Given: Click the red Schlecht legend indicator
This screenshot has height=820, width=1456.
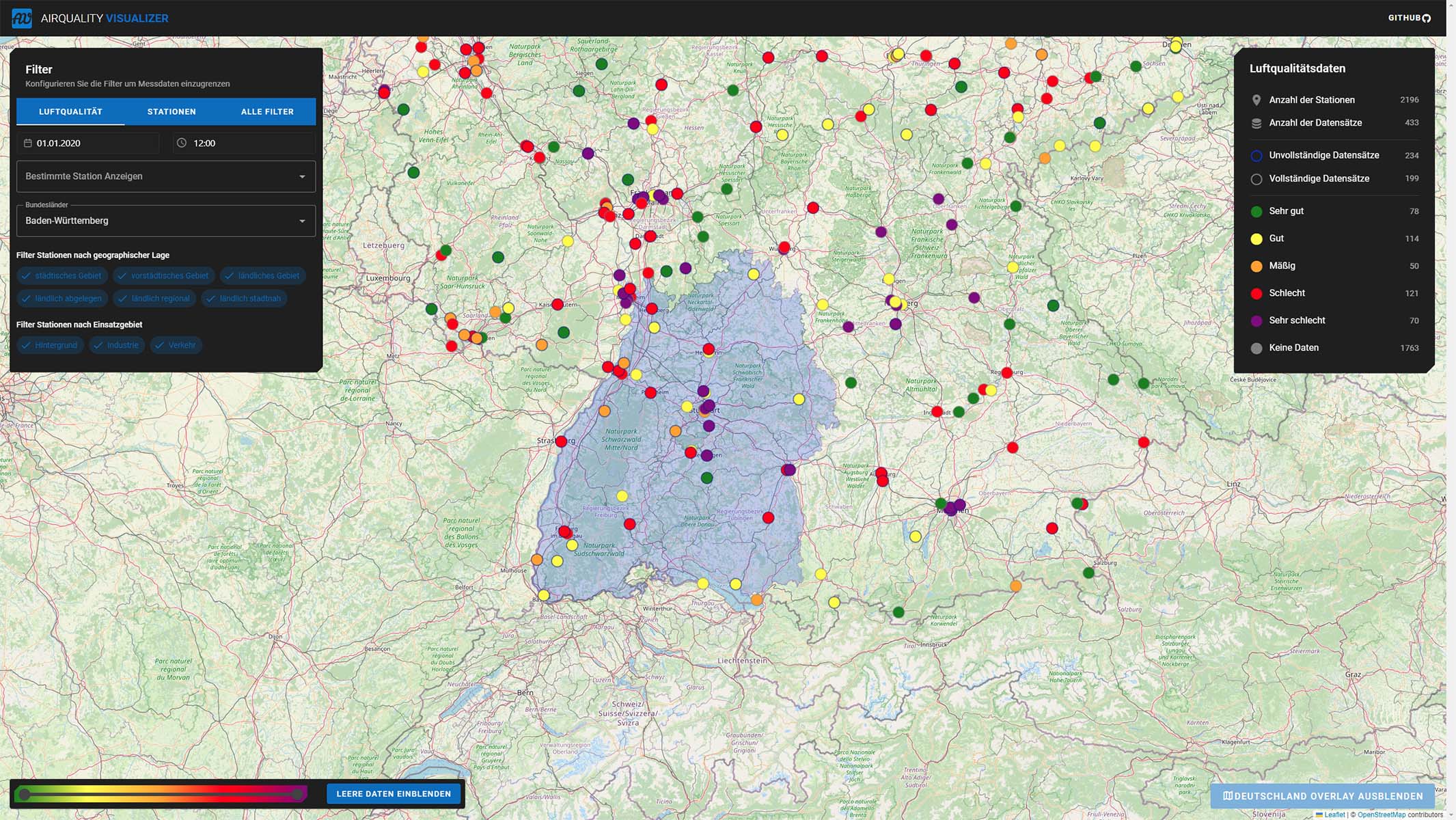Looking at the screenshot, I should point(1256,293).
